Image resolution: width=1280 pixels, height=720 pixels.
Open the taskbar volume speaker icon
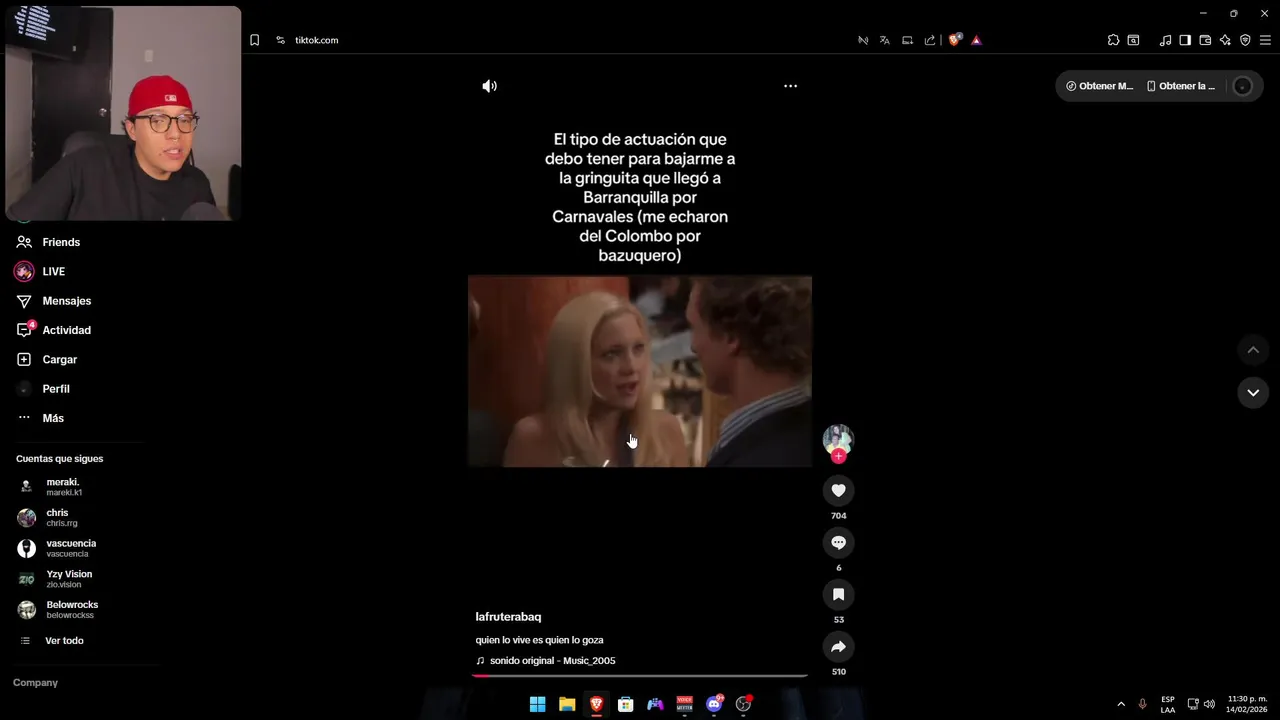click(x=1209, y=704)
